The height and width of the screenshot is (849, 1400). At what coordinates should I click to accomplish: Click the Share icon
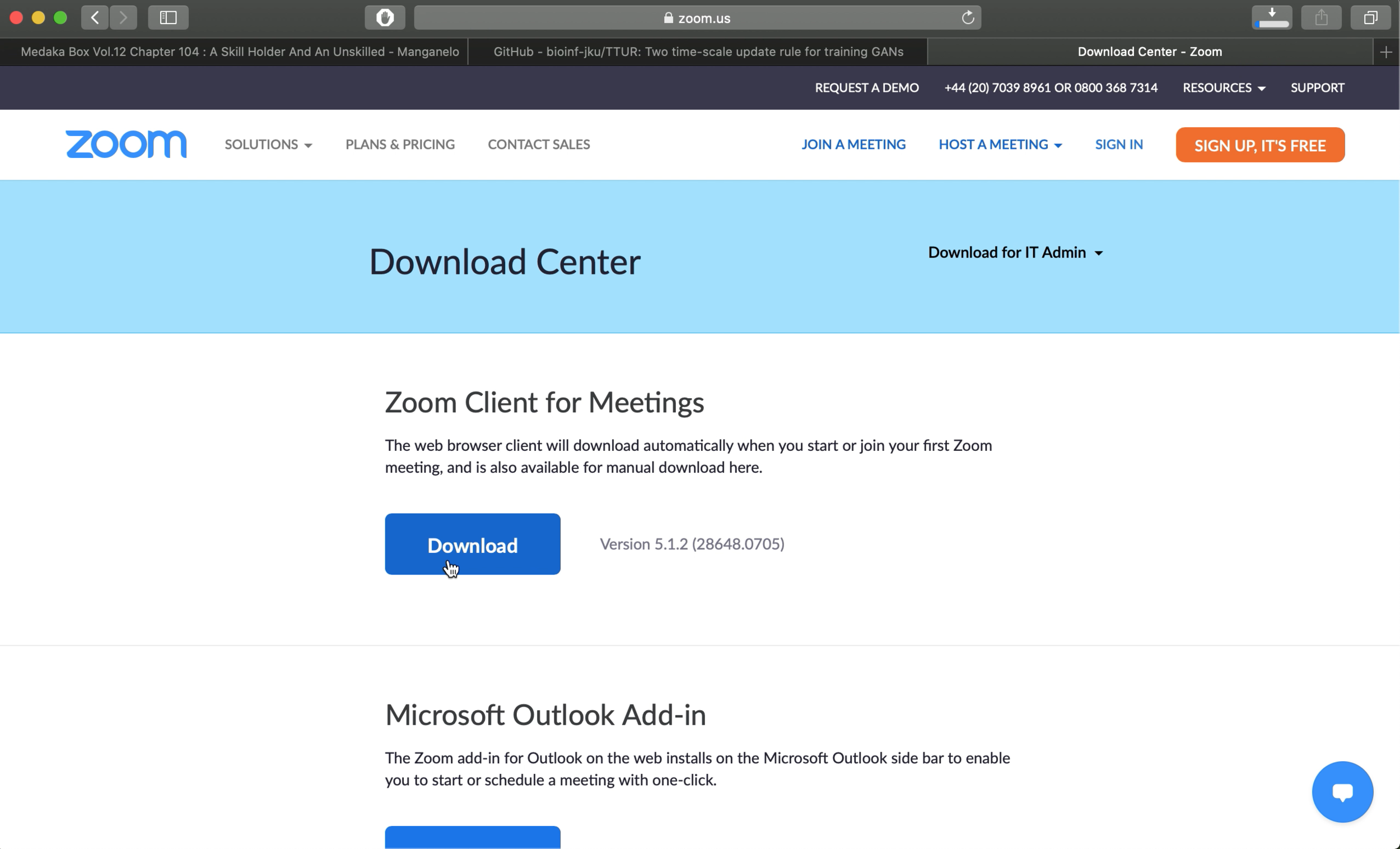tap(1320, 17)
